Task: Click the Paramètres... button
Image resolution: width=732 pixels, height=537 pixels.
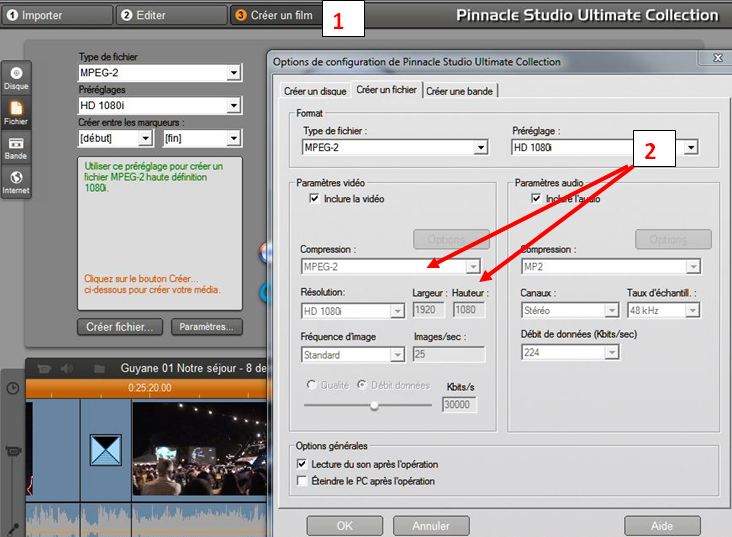Action: (206, 327)
